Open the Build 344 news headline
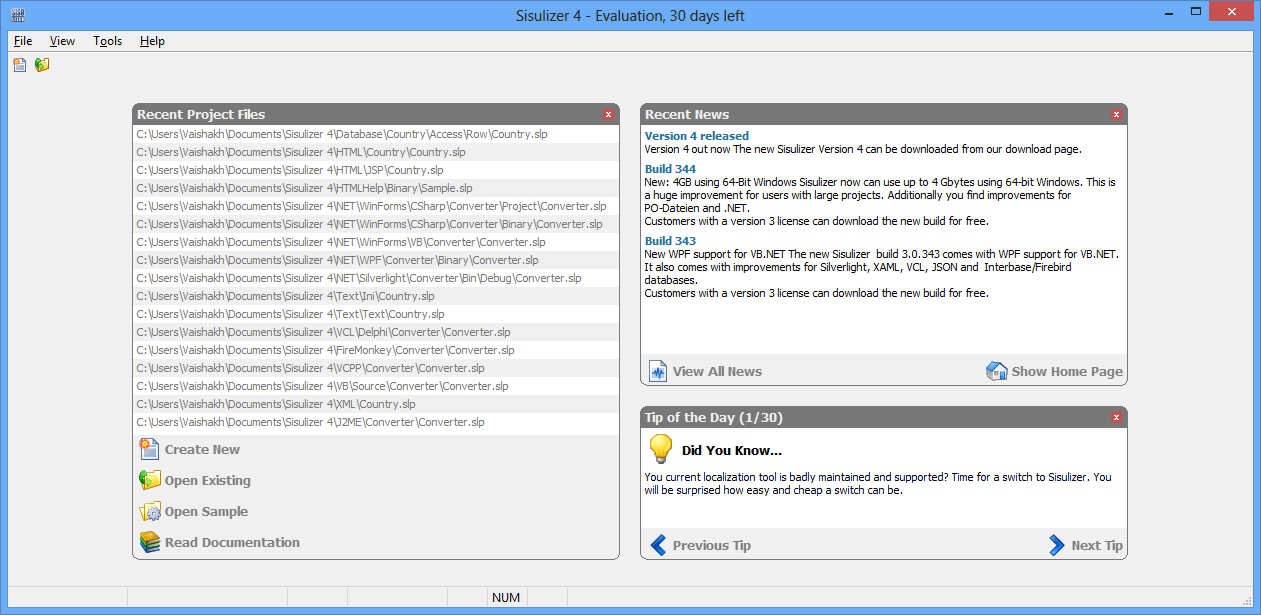1261x615 pixels. coord(670,169)
